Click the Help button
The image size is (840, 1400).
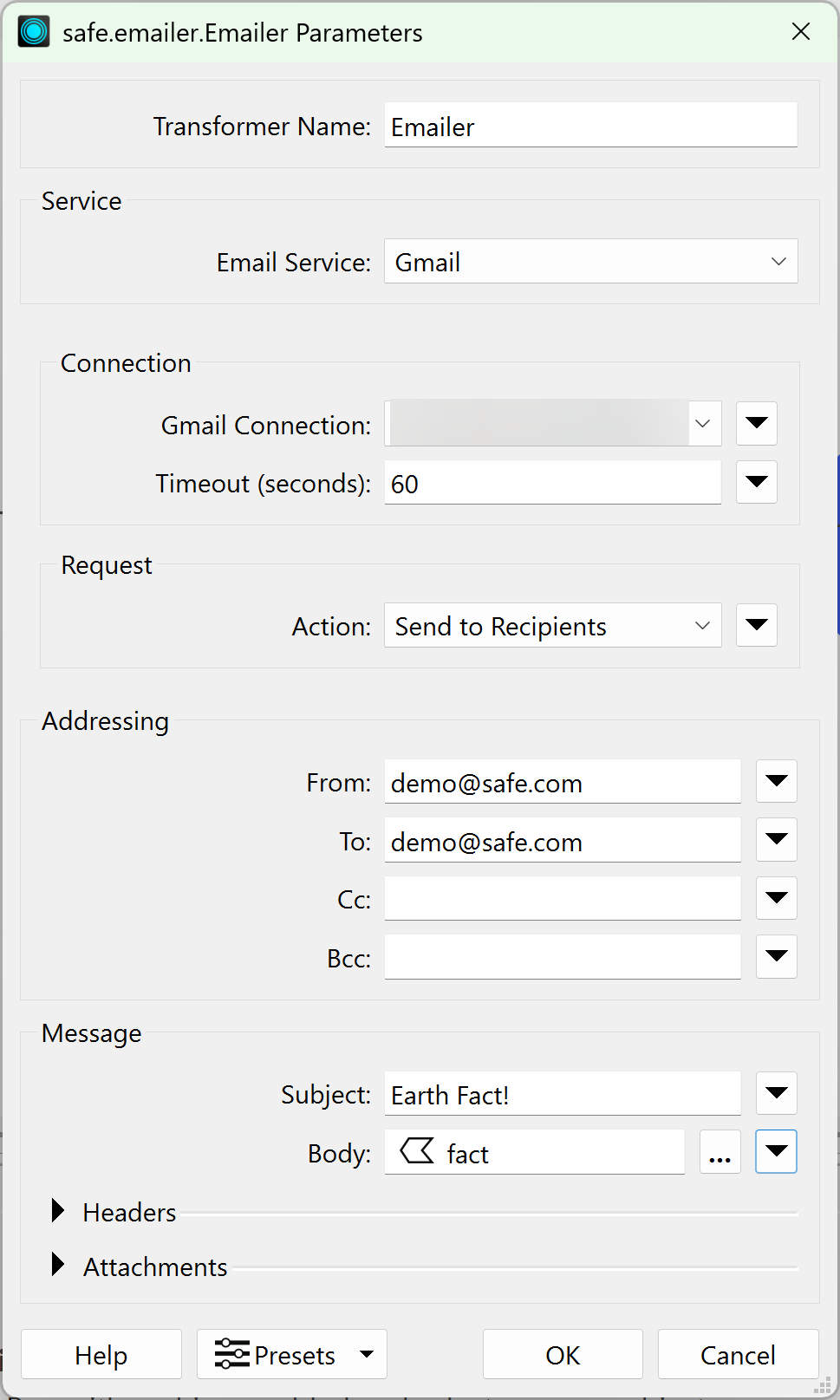101,1353
